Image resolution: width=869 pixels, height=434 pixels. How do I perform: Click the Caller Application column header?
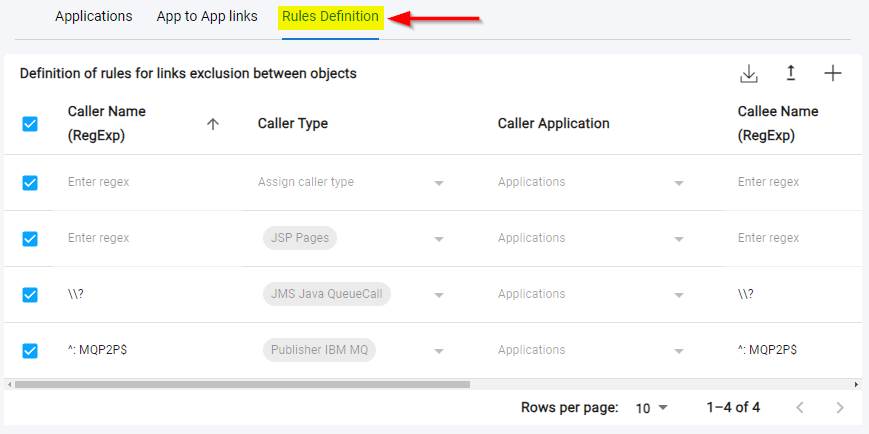pos(553,124)
